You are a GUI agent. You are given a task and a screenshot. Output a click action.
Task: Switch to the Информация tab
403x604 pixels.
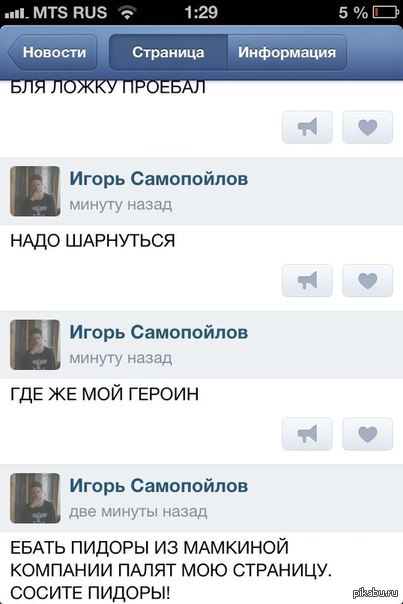[x=287, y=52]
